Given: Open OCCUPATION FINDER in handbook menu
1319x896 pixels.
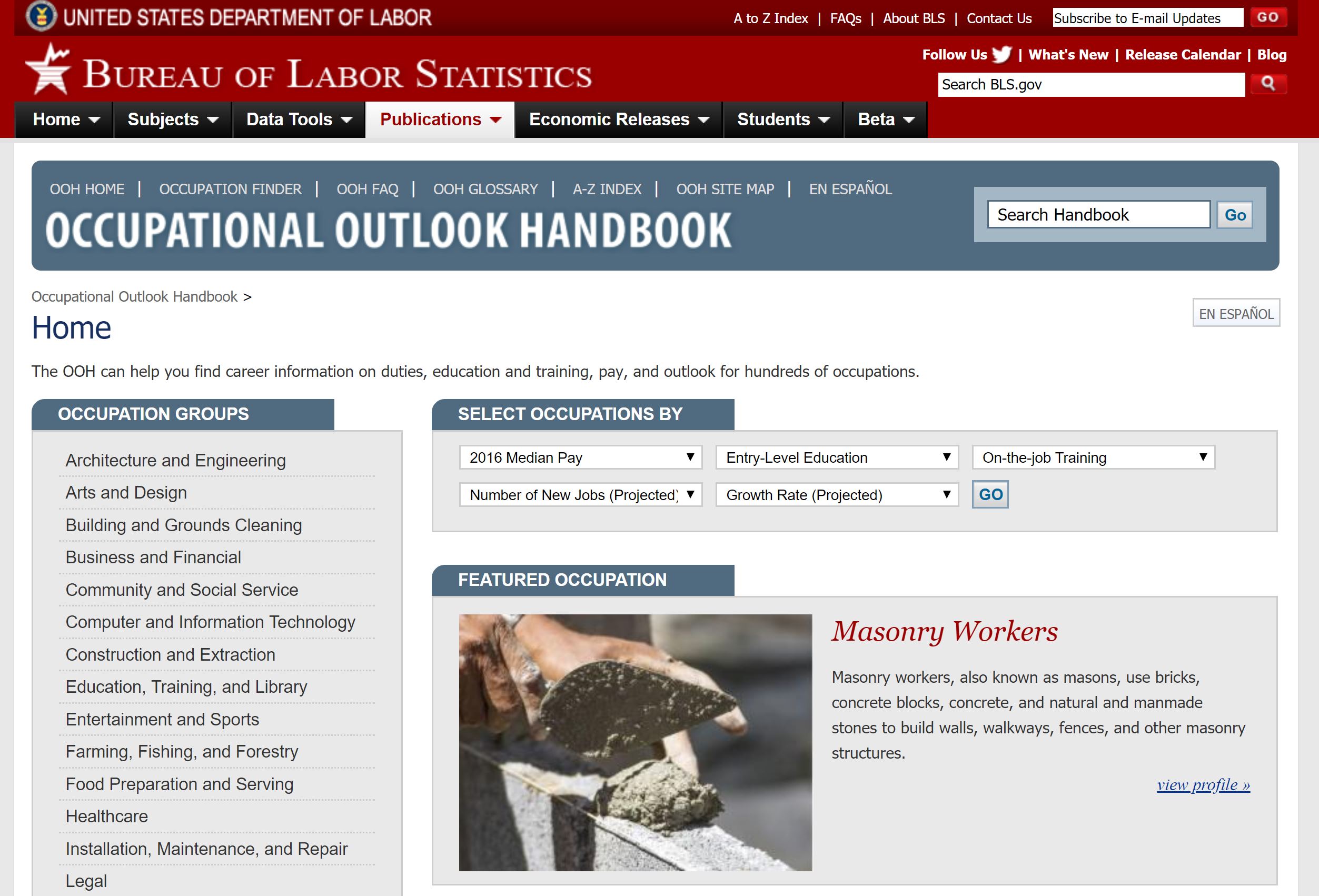Looking at the screenshot, I should click(231, 189).
